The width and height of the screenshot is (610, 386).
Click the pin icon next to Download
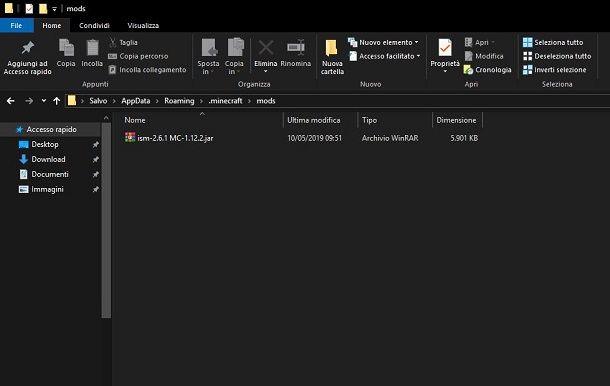point(95,160)
